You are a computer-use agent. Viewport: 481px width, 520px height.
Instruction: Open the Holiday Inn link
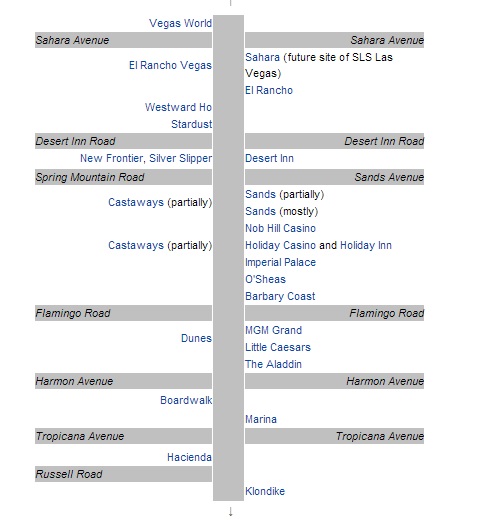click(x=366, y=245)
